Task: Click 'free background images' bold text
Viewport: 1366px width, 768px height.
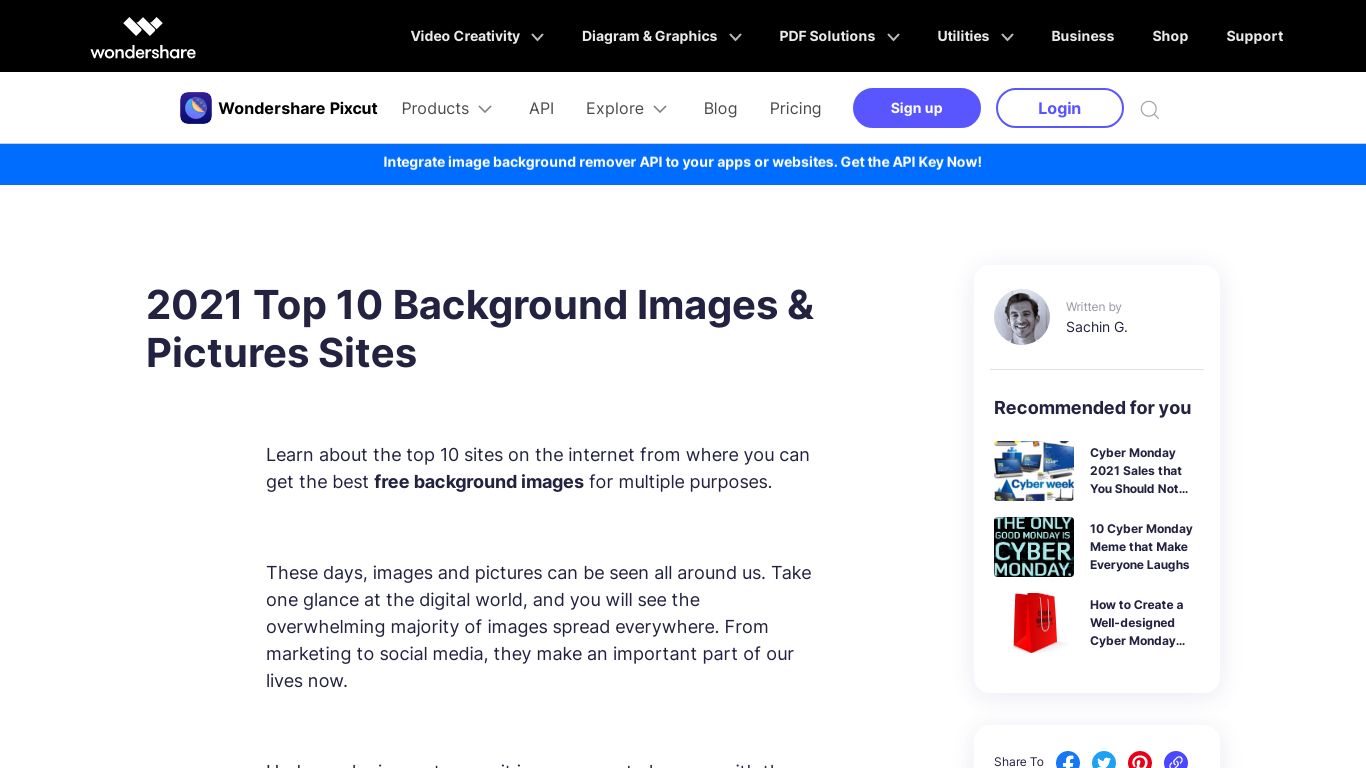Action: coord(479,482)
